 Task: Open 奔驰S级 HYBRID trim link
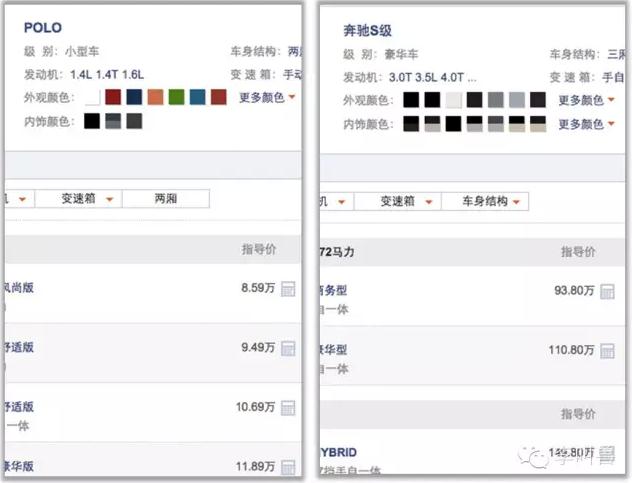pos(339,452)
